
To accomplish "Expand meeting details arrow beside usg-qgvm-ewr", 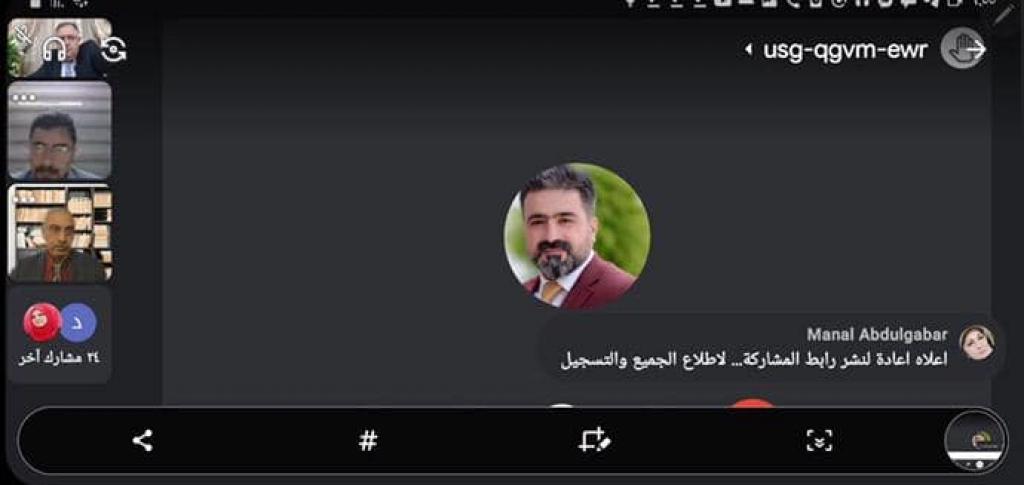I will tap(748, 50).
